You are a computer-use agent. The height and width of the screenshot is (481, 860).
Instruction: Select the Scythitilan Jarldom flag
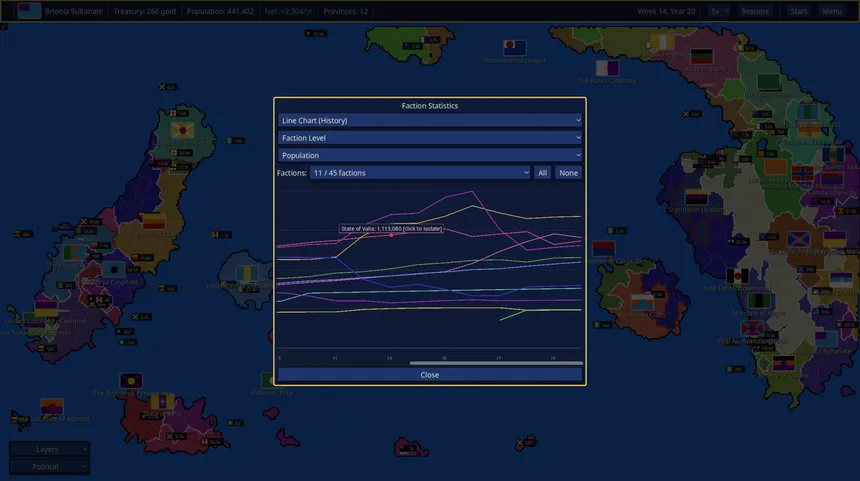pyautogui.click(x=696, y=197)
